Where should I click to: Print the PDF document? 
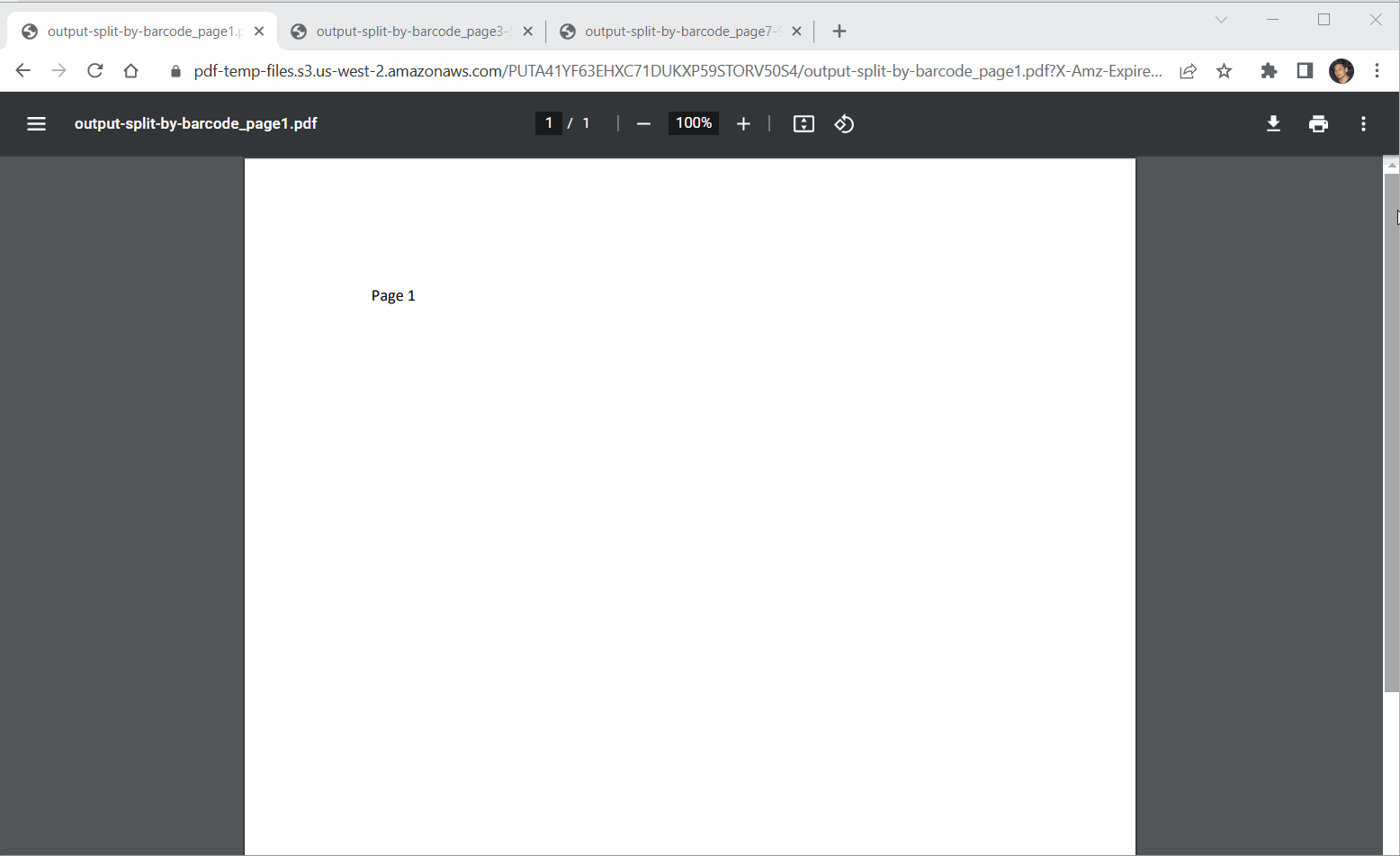click(1318, 124)
